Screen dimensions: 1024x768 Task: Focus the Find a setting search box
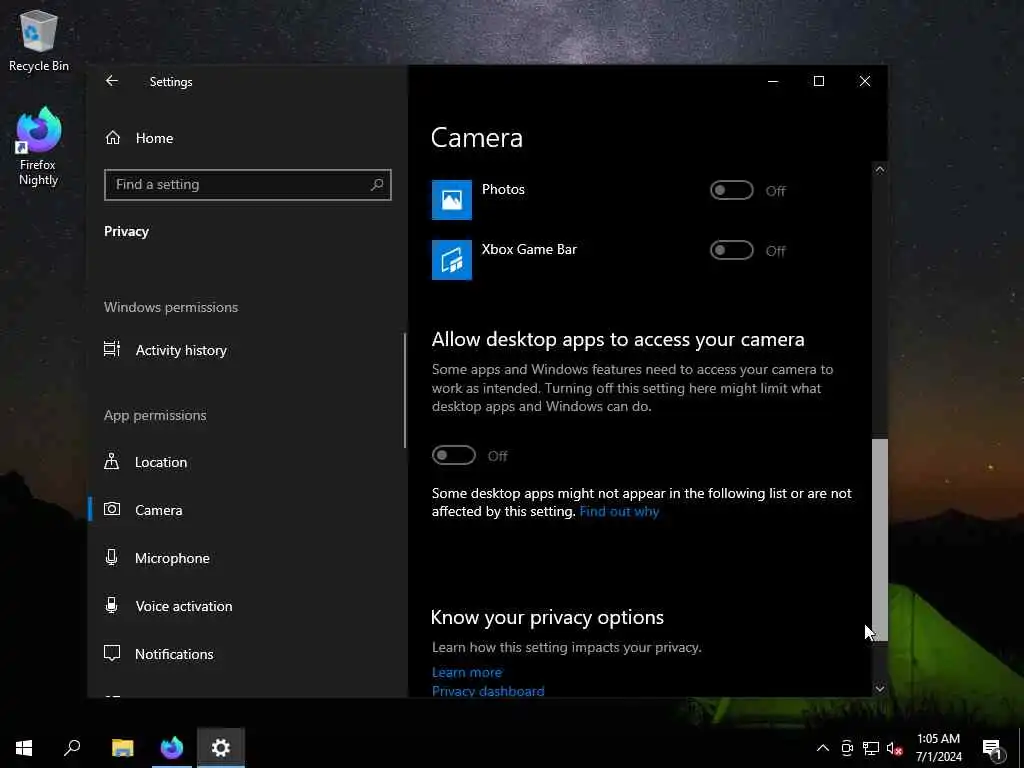pyautogui.click(x=248, y=185)
